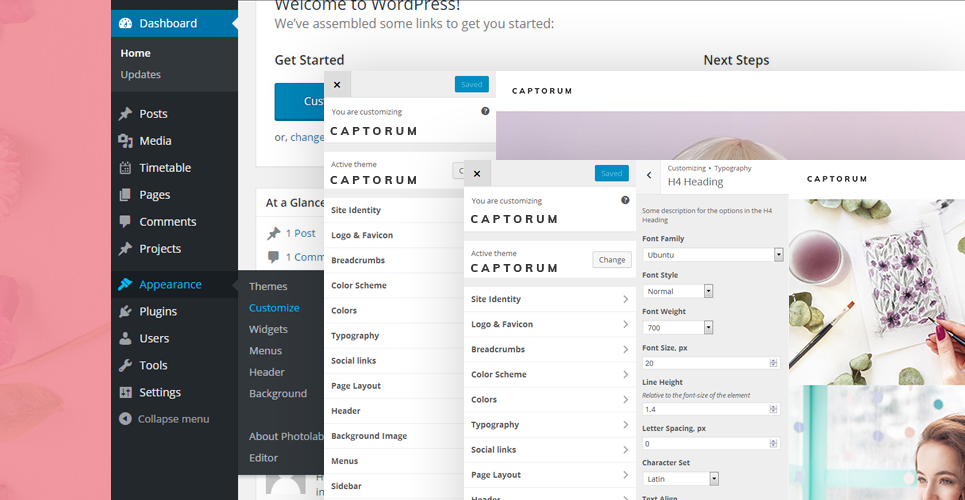Open Site Identity in the back customizer
This screenshot has height=500, width=965.
point(394,211)
